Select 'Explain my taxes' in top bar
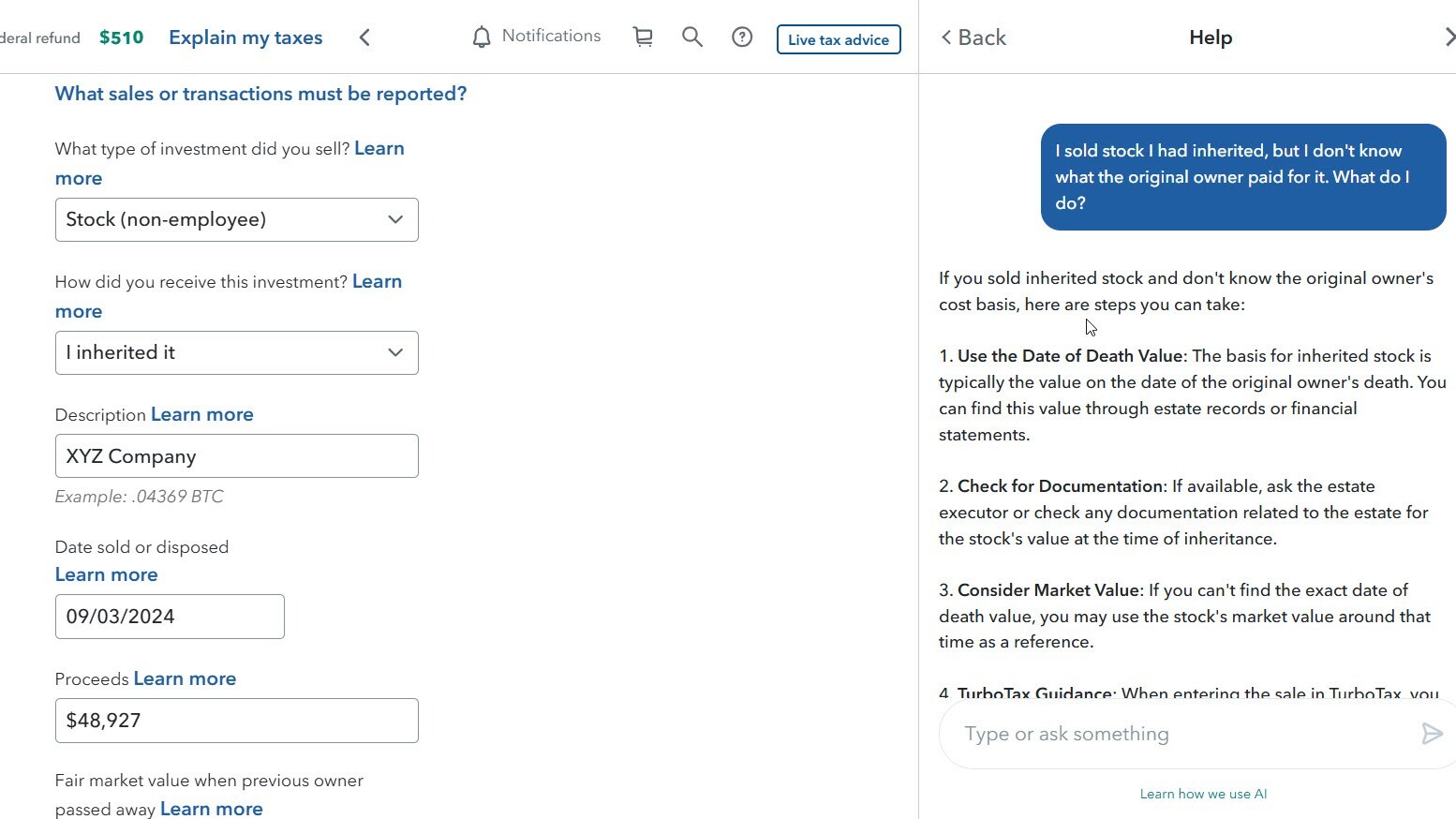 pos(245,37)
